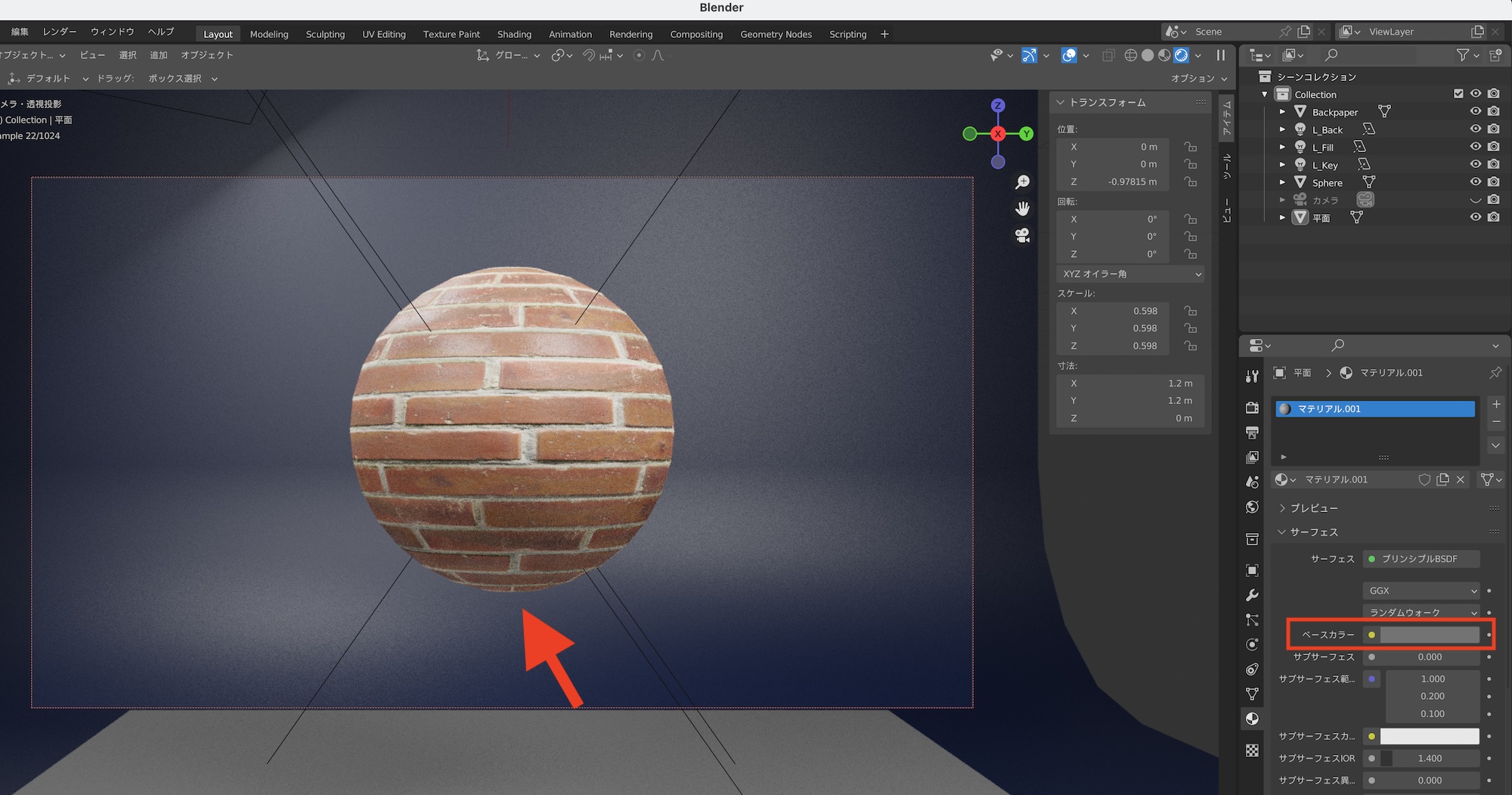Uncheck the Collection exclude checkbox
Screen dimensions: 1512x795
(x=1458, y=94)
